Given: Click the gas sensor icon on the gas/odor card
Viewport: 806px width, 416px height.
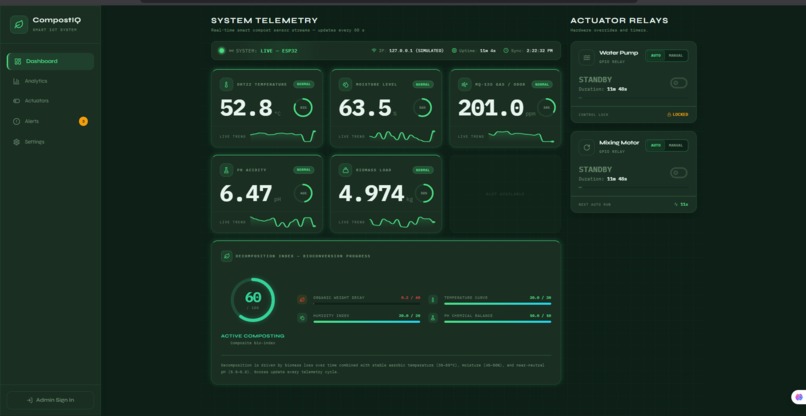Looking at the screenshot, I should [x=465, y=84].
